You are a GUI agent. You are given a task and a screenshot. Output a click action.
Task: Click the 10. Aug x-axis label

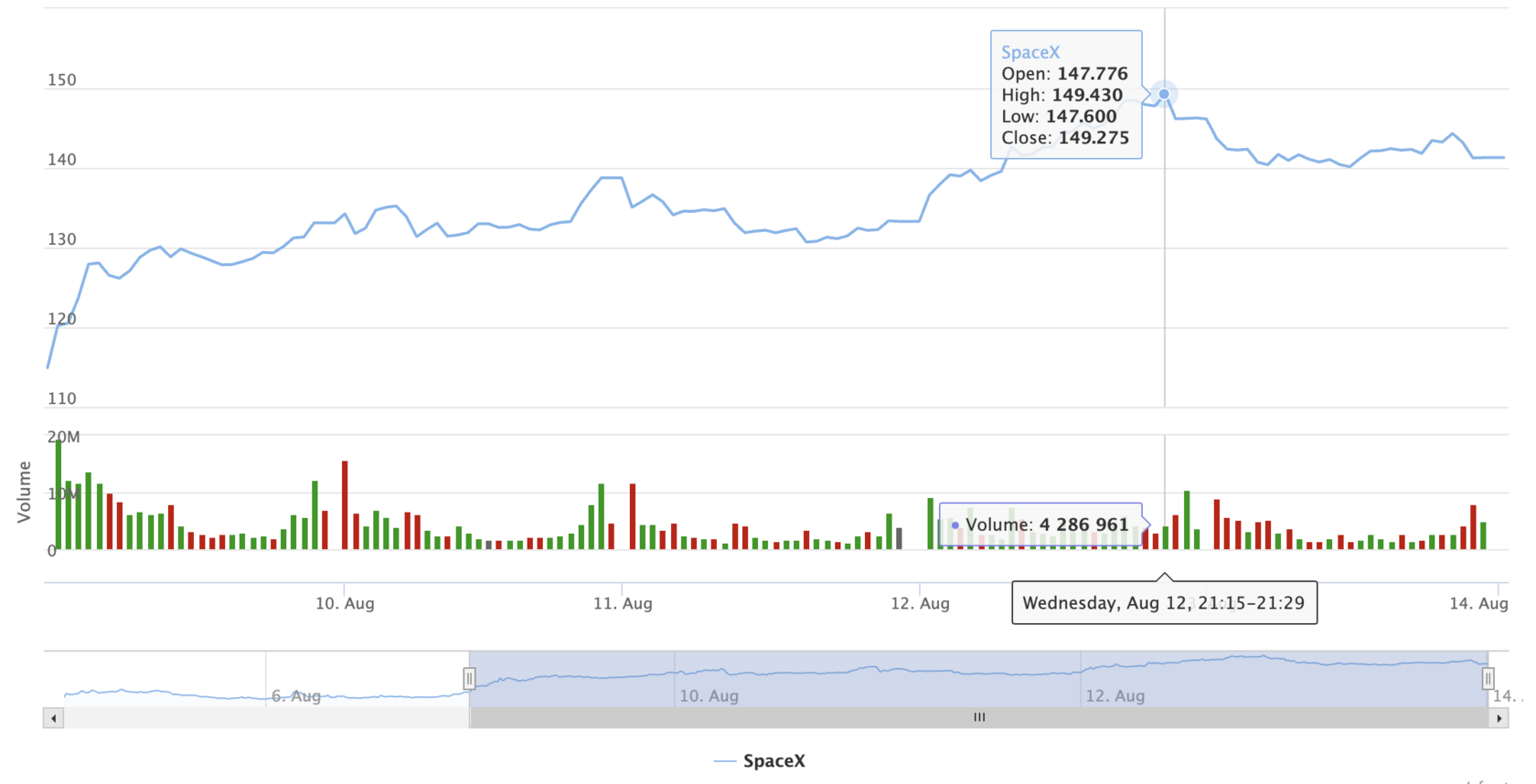[345, 603]
